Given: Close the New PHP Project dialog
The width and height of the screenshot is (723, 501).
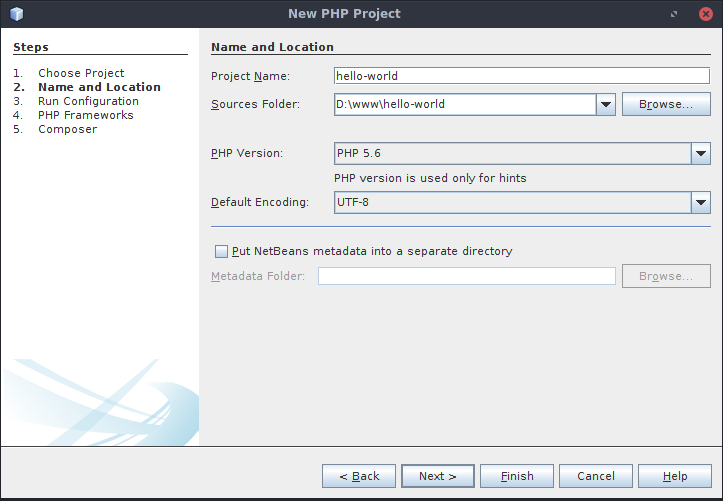Looking at the screenshot, I should (705, 14).
